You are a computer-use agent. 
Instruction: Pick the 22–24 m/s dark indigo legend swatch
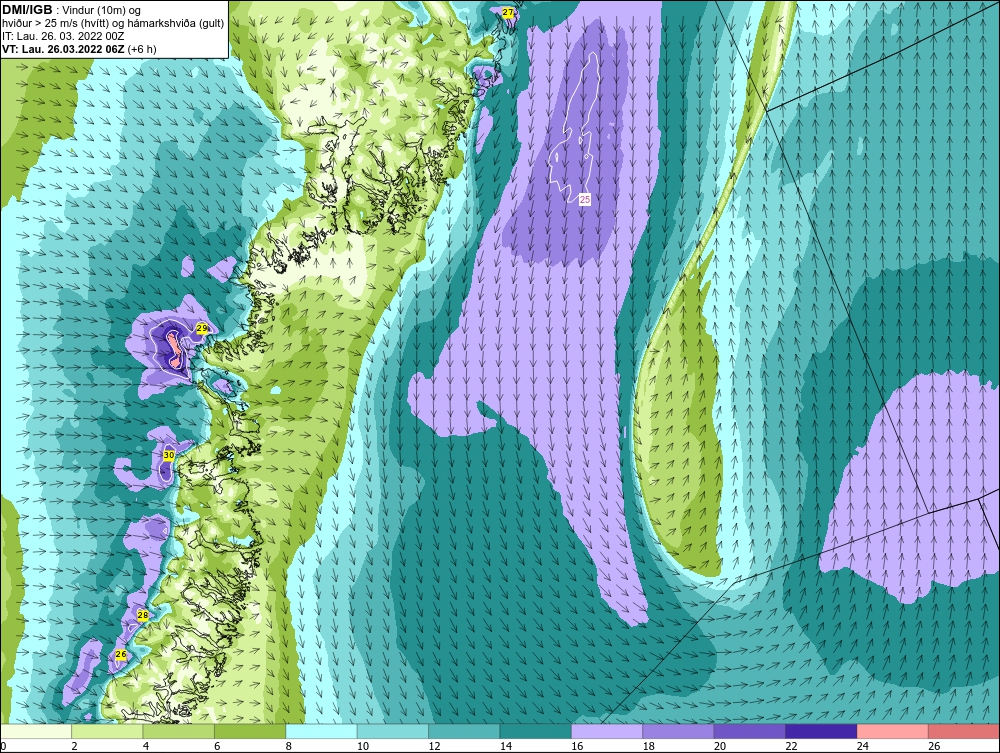coord(821,731)
